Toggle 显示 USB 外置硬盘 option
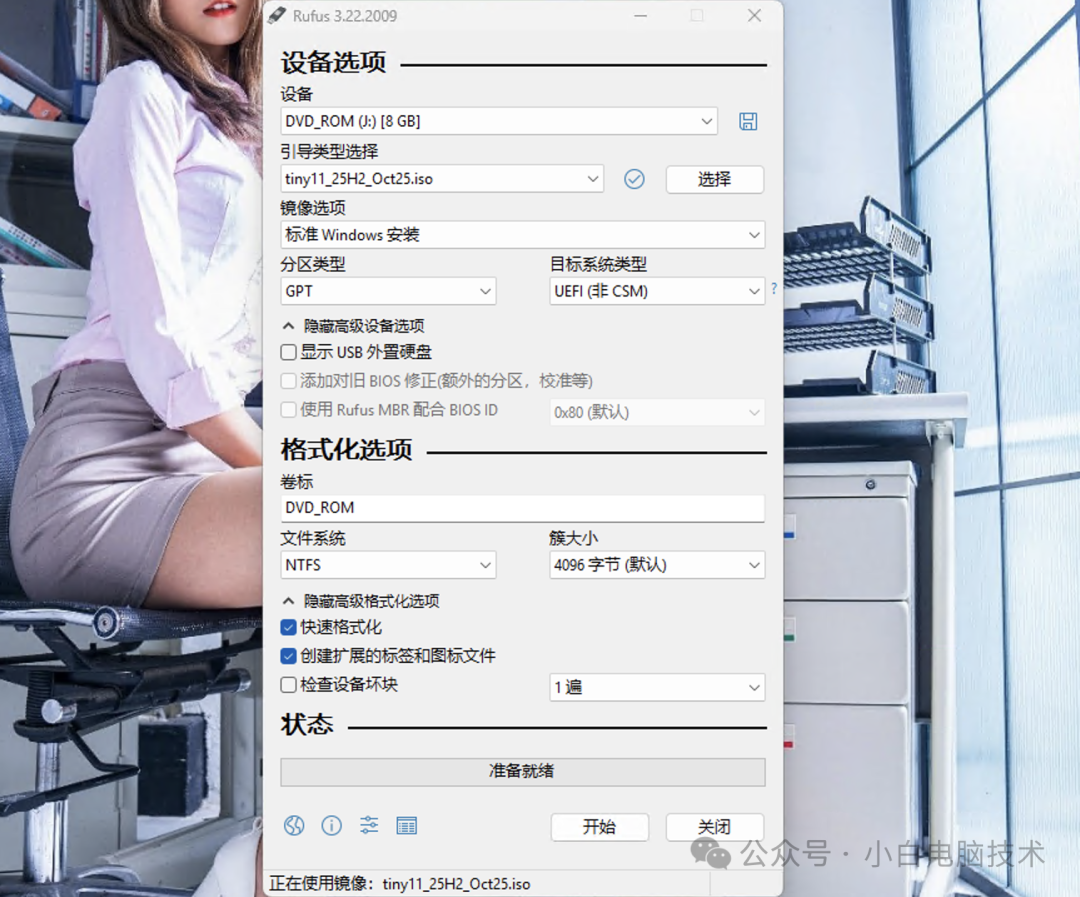This screenshot has height=897, width=1080. click(x=287, y=352)
